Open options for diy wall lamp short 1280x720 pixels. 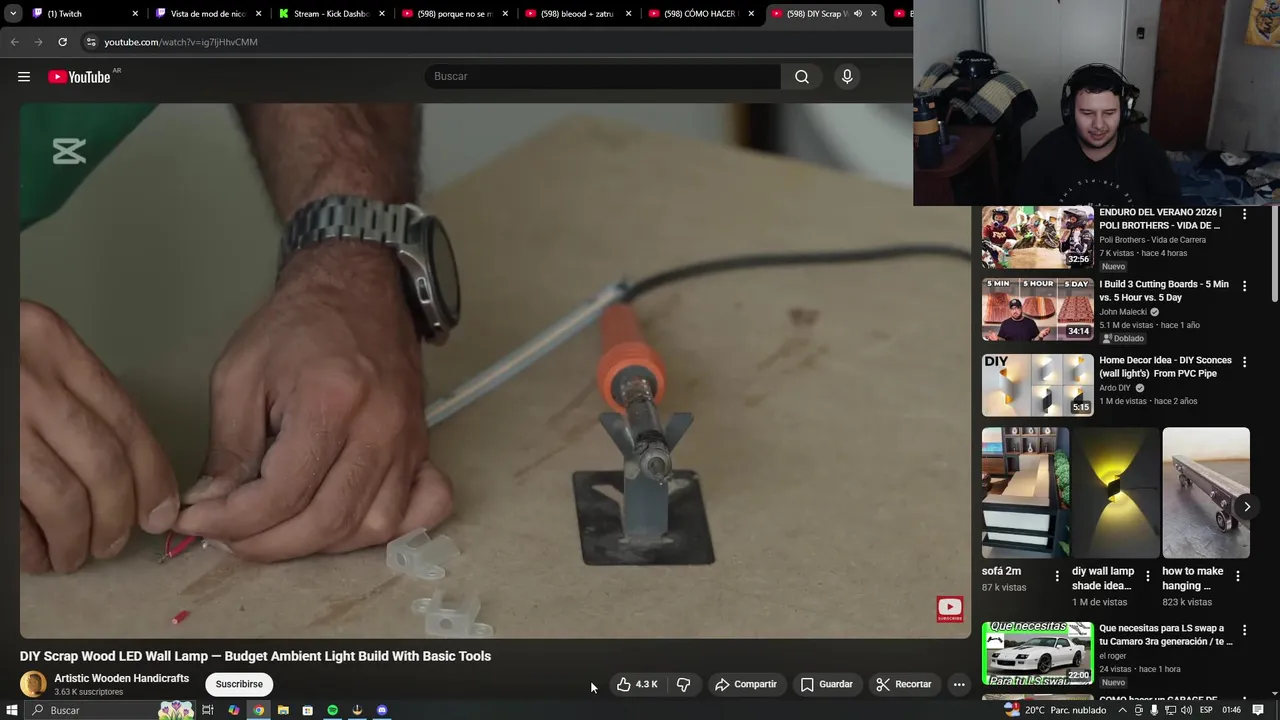[1148, 576]
